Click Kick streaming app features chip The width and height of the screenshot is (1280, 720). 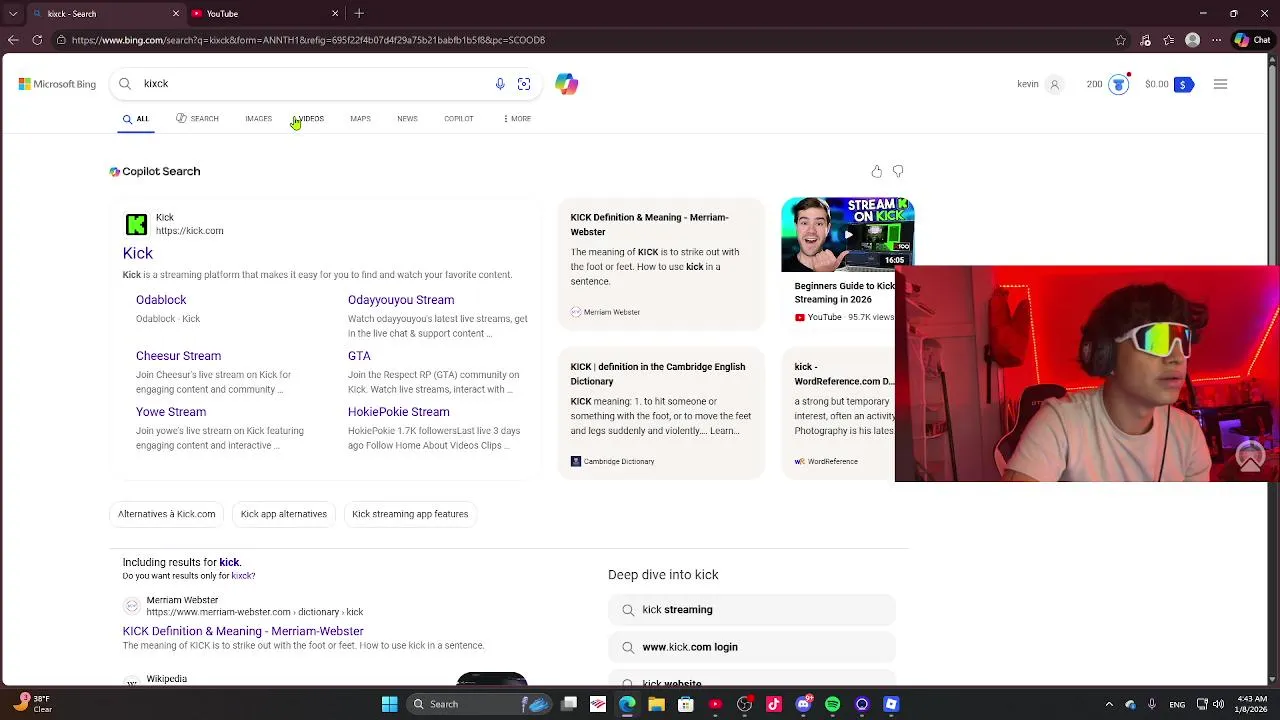[410, 514]
